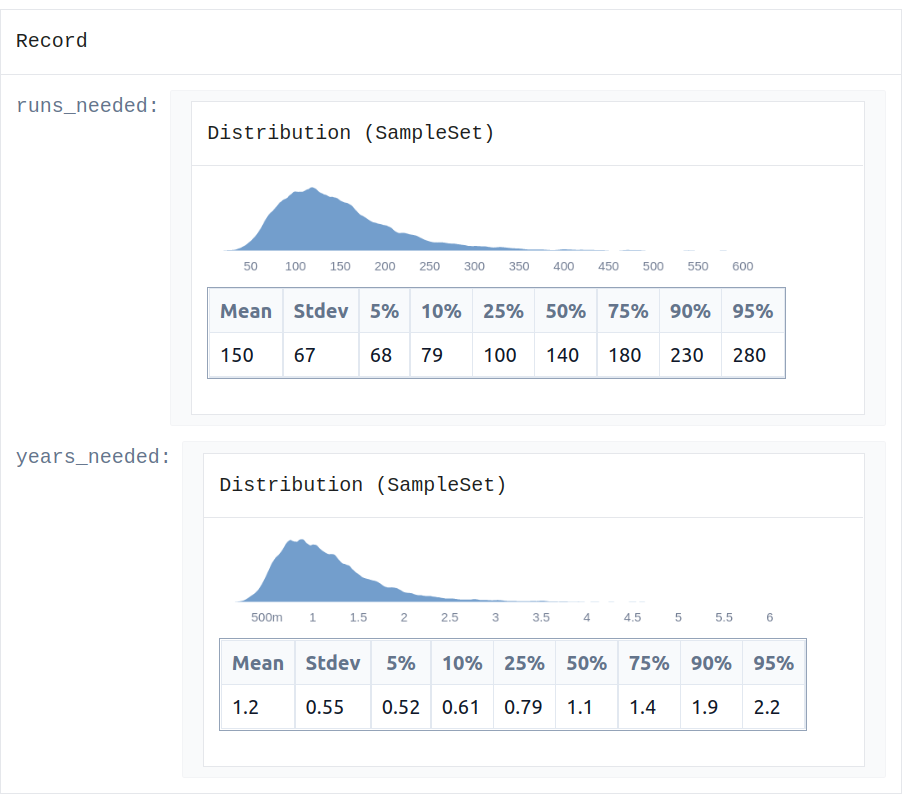Screen dimensions: 912x801
Task: Select the runs_needed field label
Action: pos(87,106)
